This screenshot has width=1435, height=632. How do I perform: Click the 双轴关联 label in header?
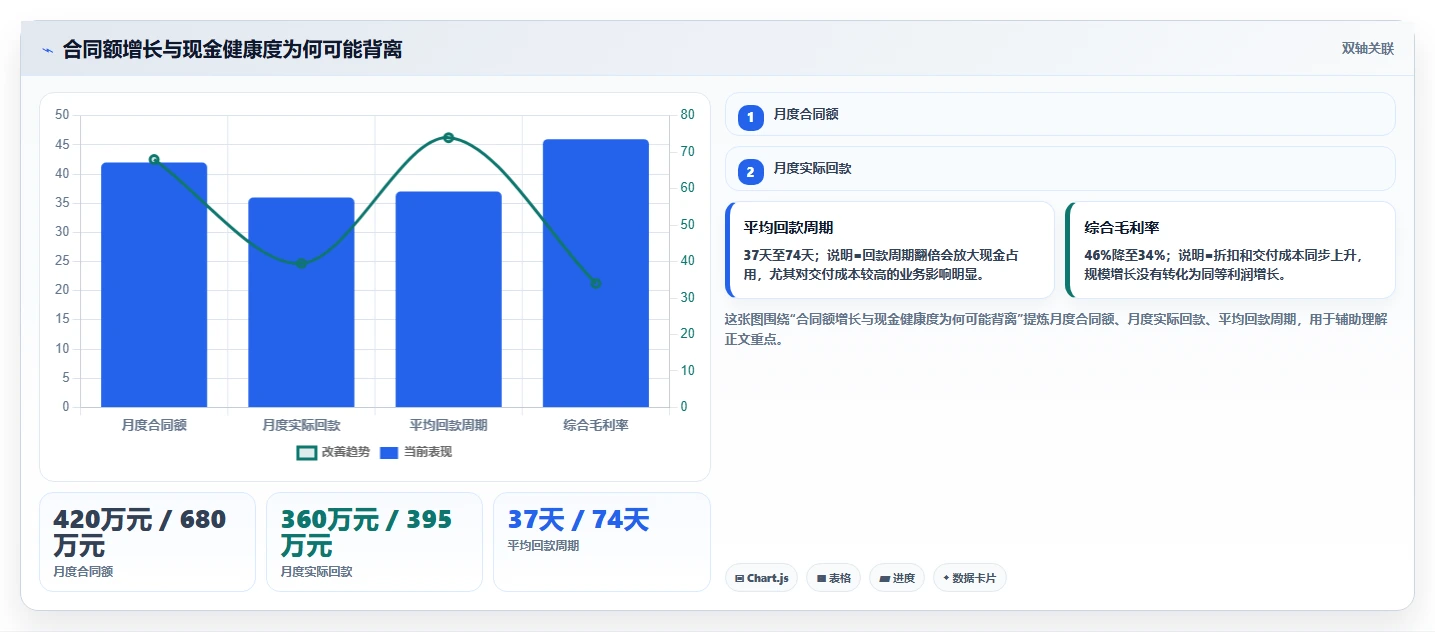pos(1367,49)
